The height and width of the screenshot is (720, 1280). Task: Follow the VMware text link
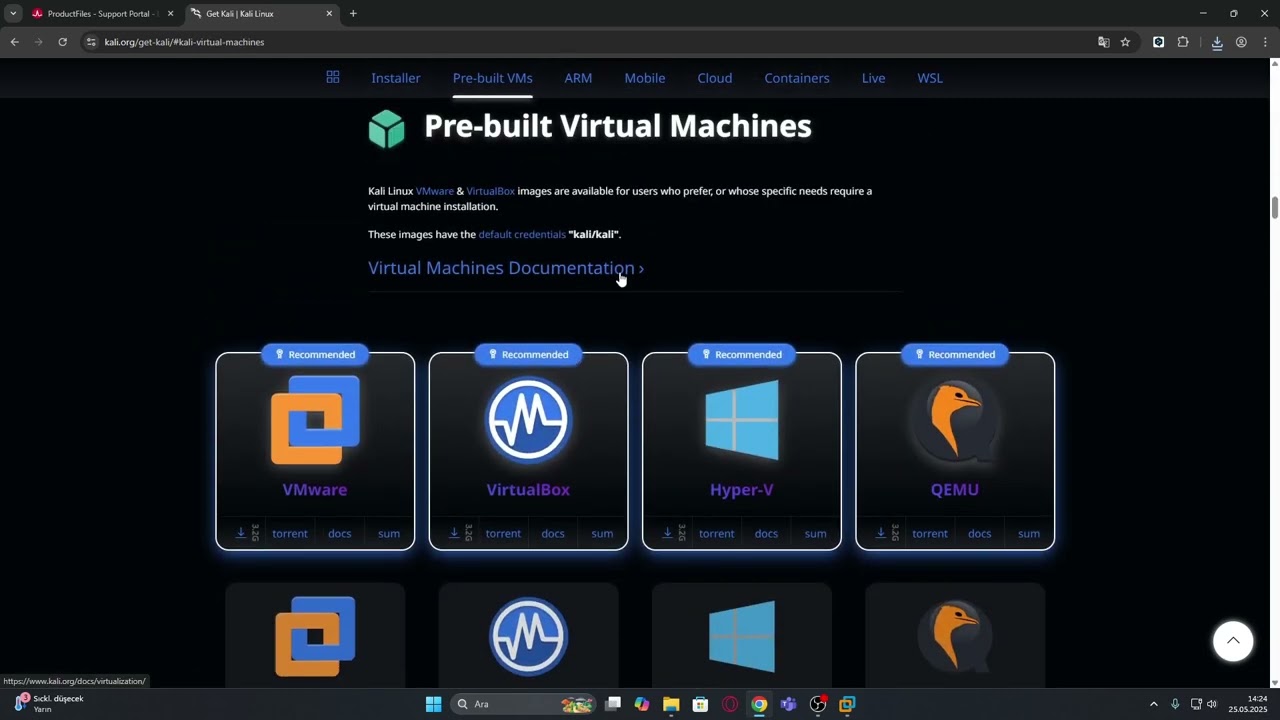435,191
